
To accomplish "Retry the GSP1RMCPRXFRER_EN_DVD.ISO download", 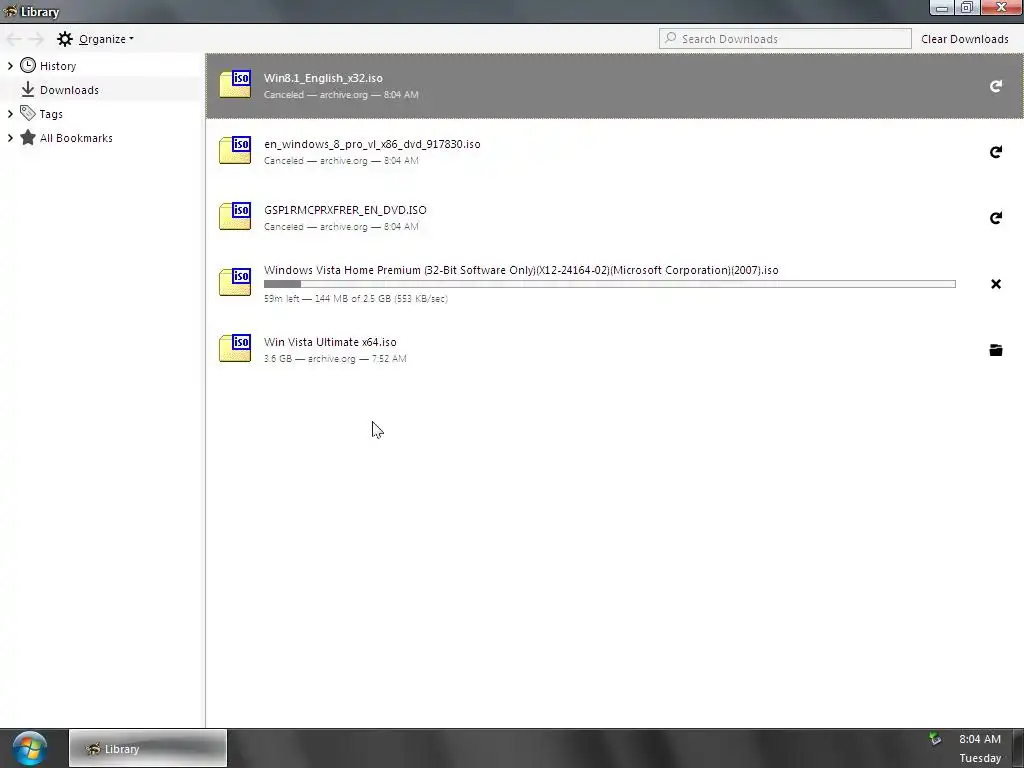I will (x=995, y=218).
